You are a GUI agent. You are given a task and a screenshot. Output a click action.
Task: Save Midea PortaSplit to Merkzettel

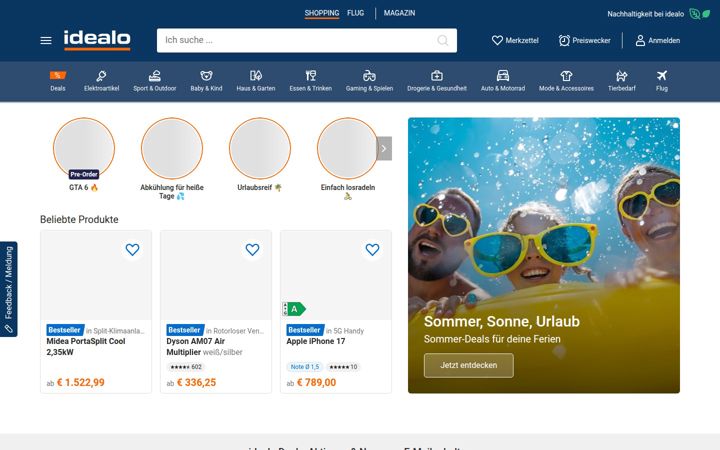point(132,249)
